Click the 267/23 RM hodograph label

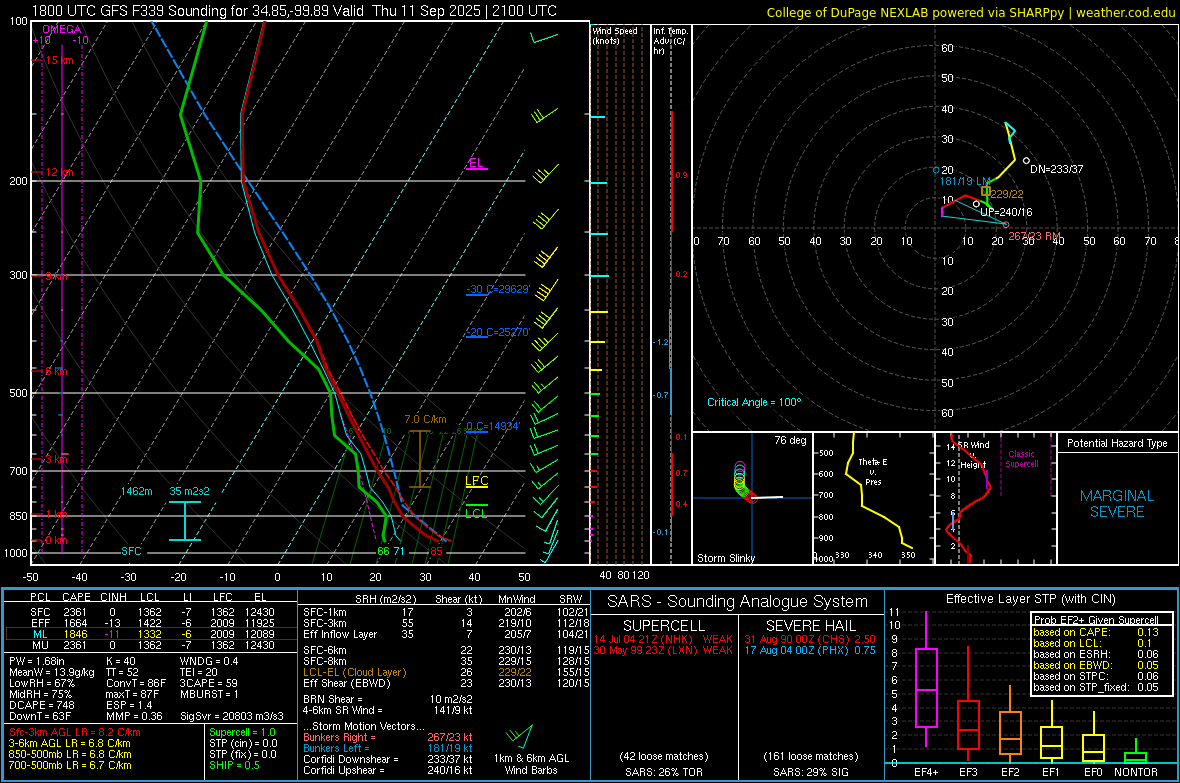coord(1035,236)
